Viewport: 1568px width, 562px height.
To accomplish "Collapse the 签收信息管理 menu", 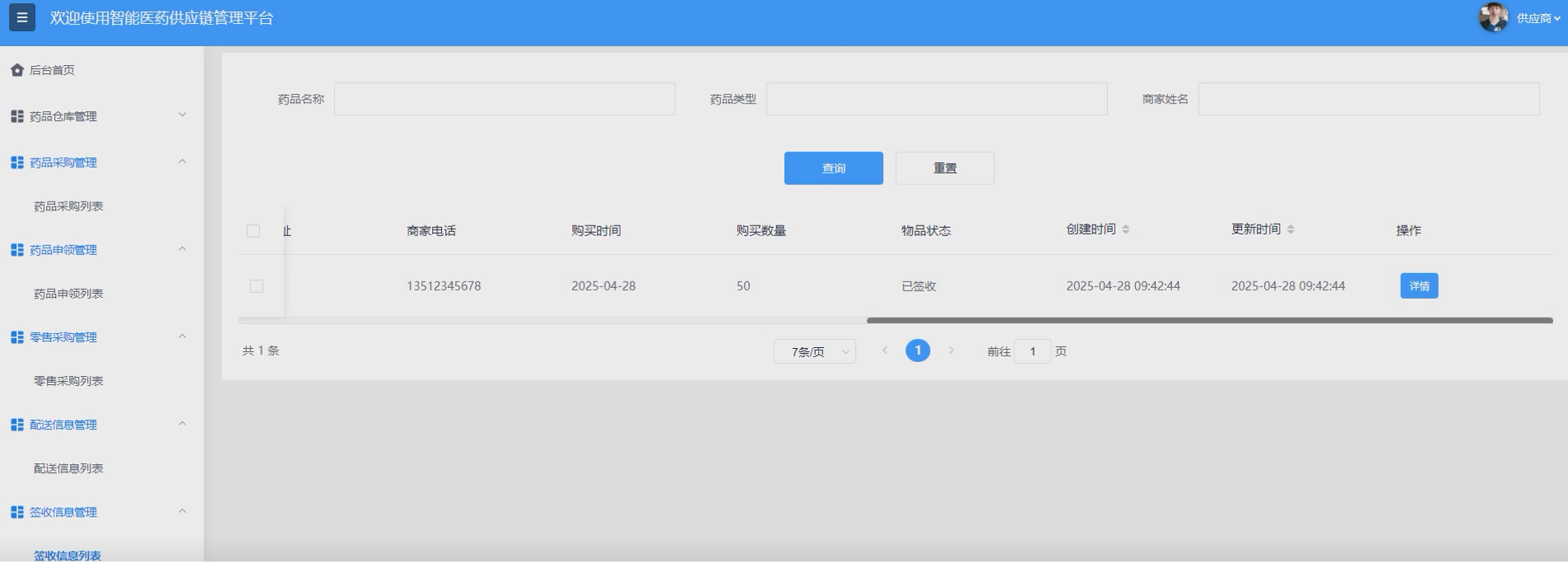I will 183,511.
